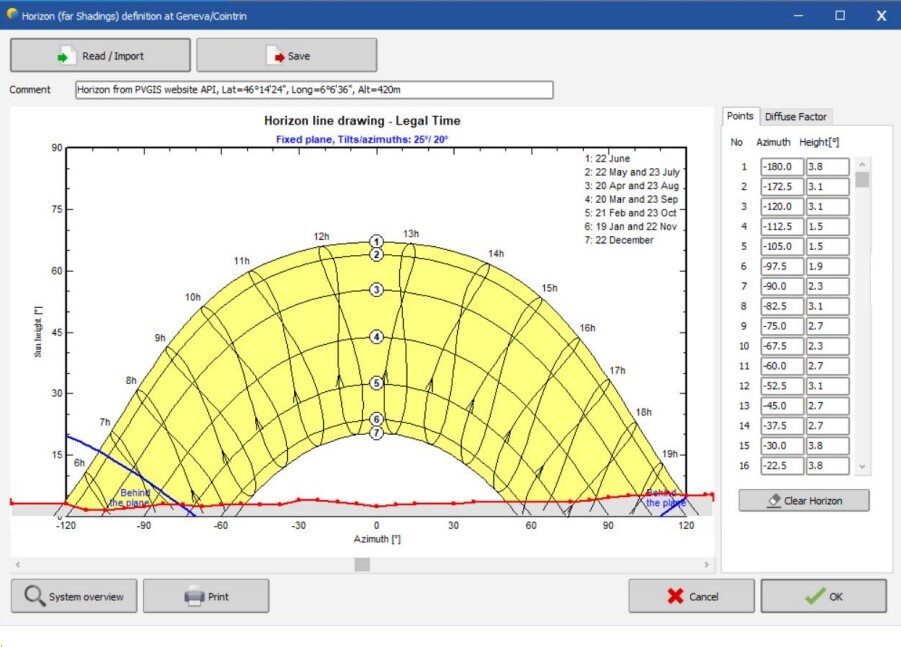Click height field of point 16

coord(827,466)
